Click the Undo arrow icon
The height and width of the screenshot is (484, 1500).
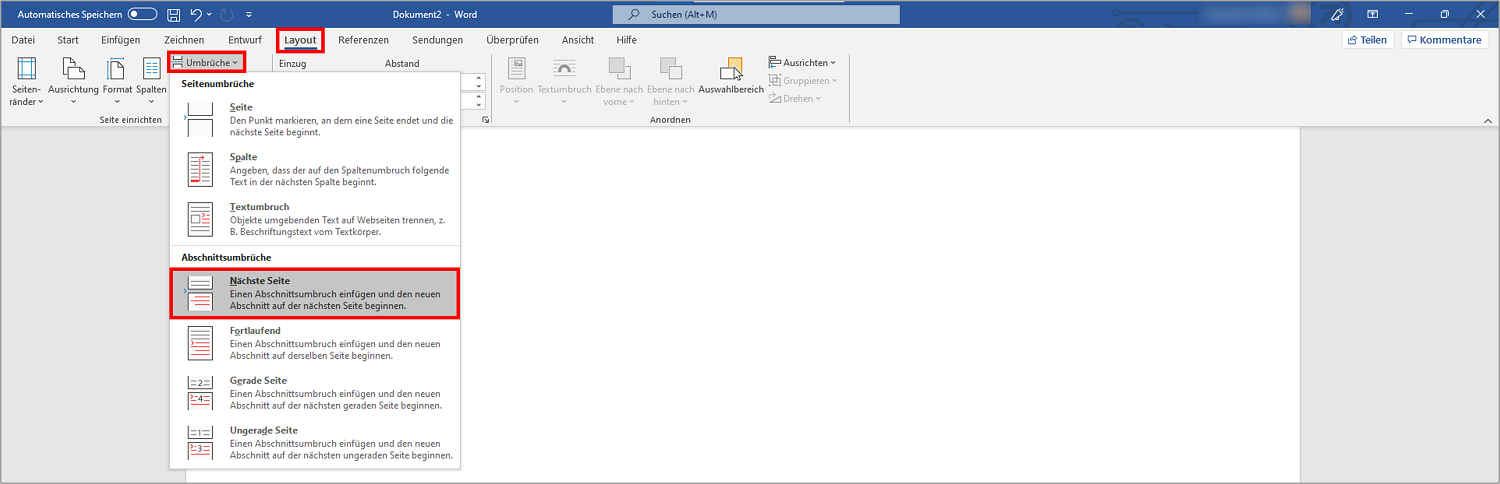point(197,15)
